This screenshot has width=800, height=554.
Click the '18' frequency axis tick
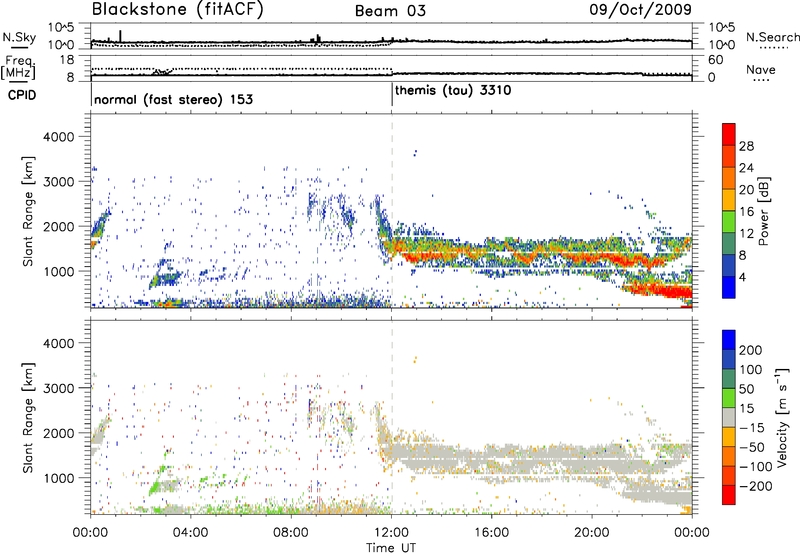point(67,60)
